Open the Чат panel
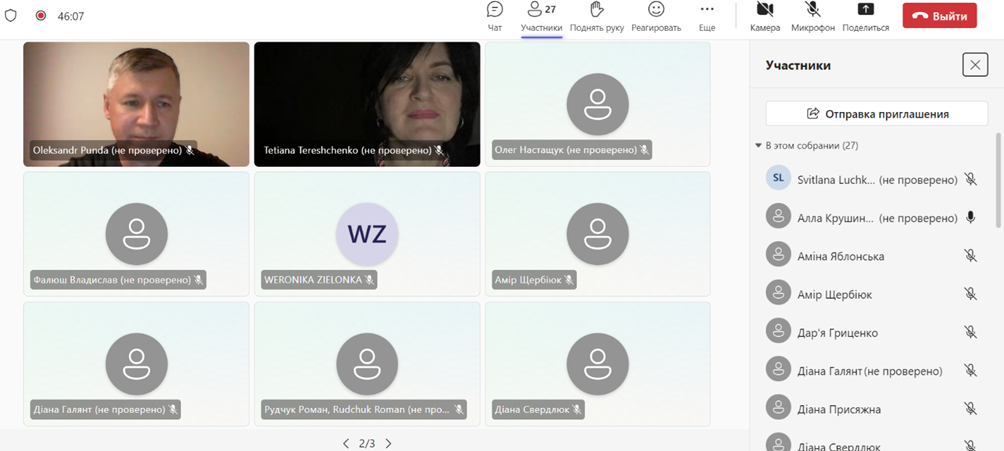The width and height of the screenshot is (1004, 451). tap(494, 17)
